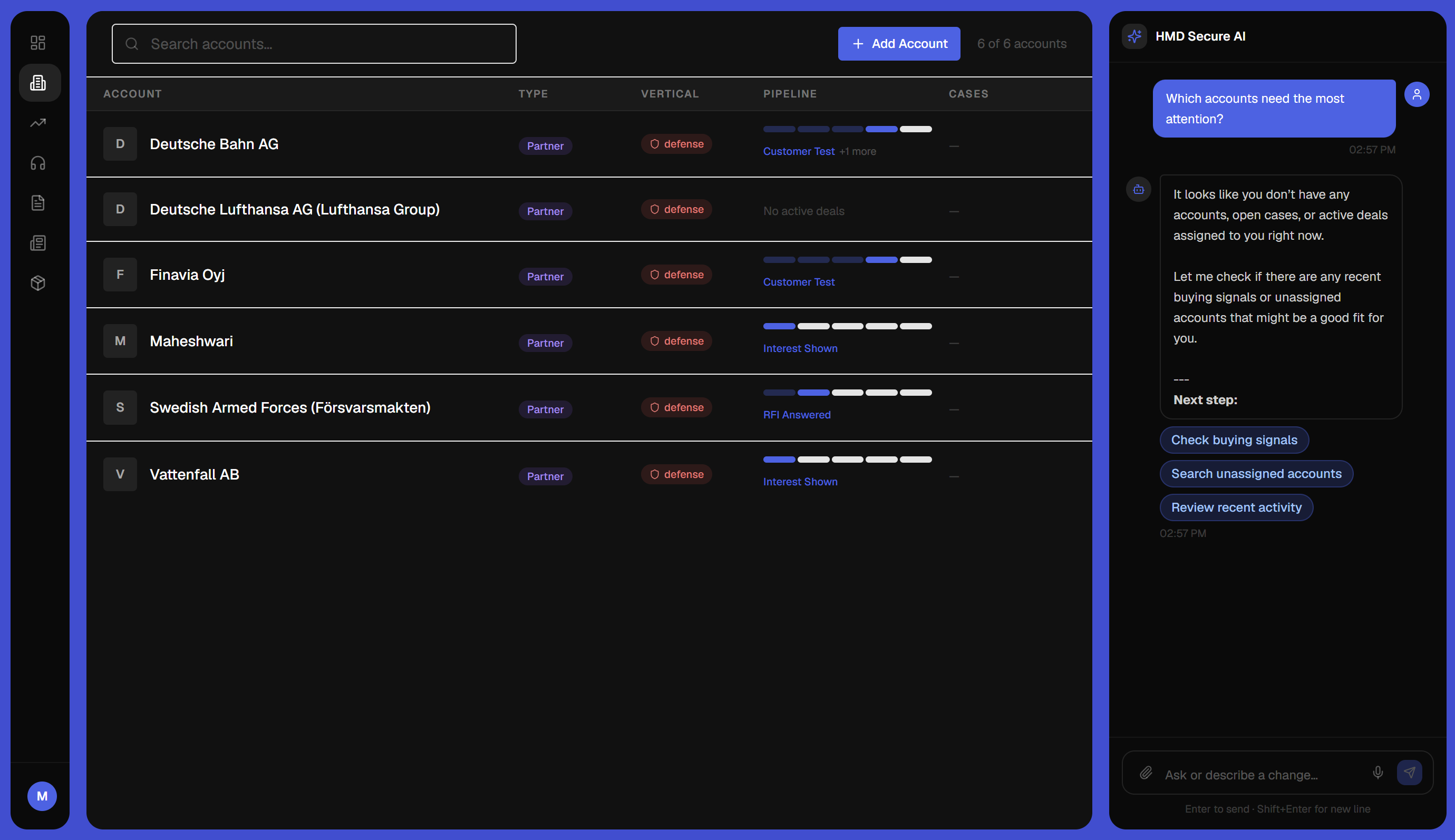
Task: Open the Deutsche Bahn AG account row
Action: [589, 144]
